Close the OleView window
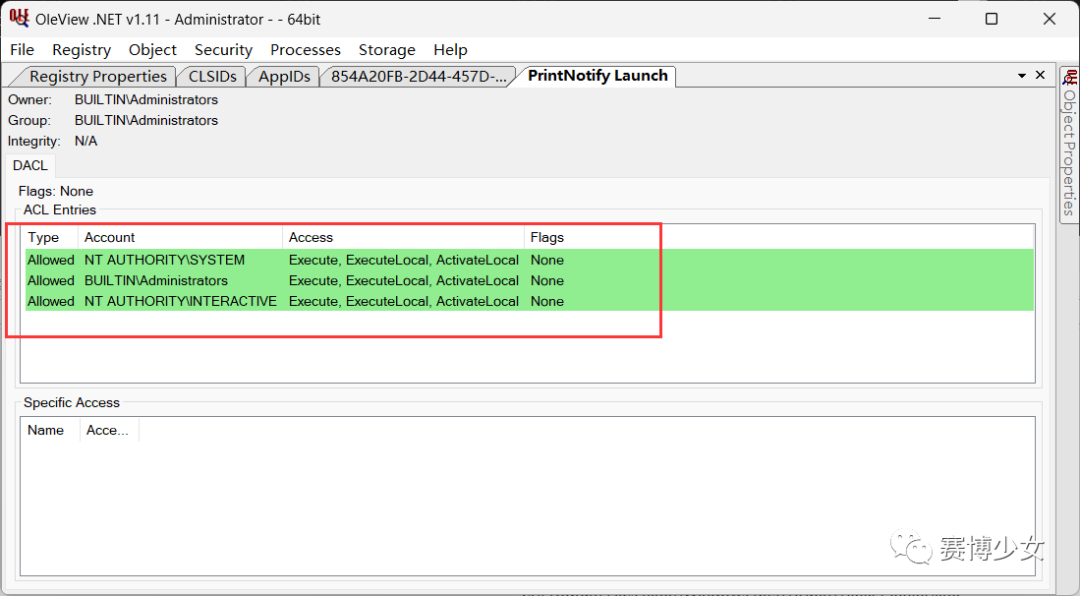1080x596 pixels. point(1049,19)
